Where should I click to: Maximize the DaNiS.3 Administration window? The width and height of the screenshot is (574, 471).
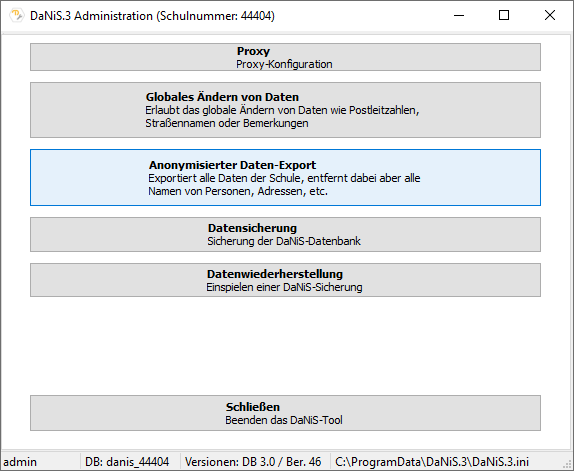(x=504, y=15)
